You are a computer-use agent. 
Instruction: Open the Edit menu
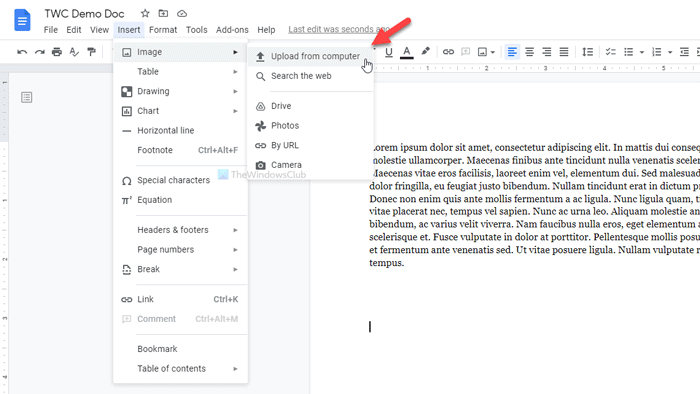pos(74,30)
